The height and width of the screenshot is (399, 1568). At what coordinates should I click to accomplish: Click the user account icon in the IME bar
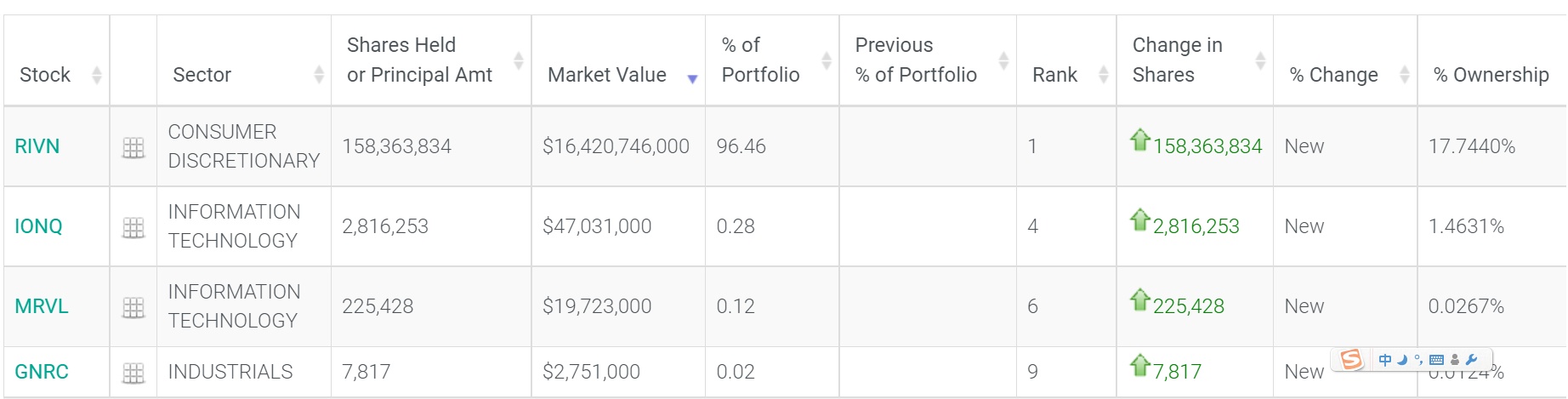1455,360
